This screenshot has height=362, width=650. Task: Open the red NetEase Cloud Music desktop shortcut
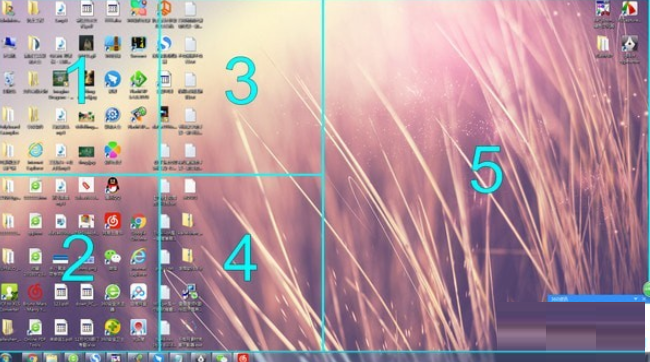(112, 221)
